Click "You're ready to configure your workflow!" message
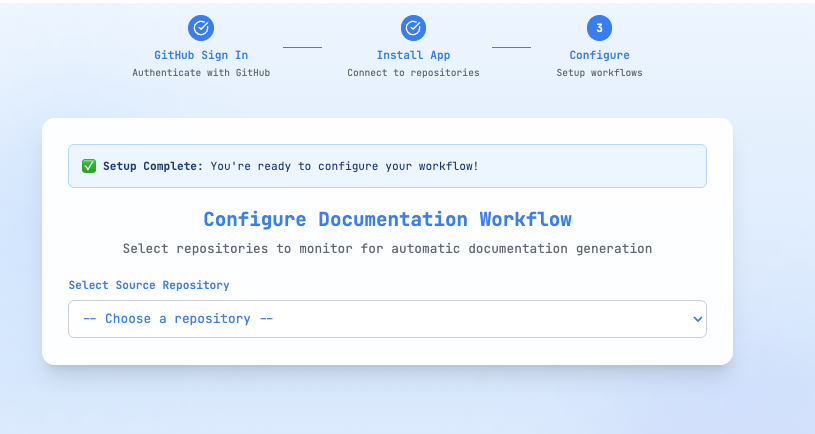 [344, 166]
